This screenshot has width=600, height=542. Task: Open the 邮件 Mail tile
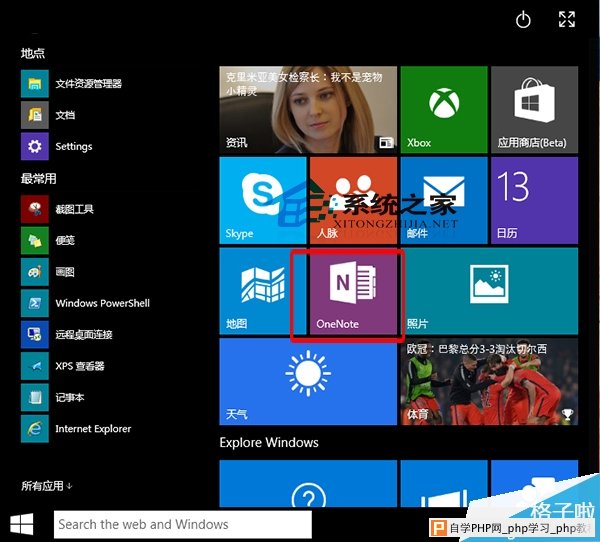coord(444,200)
